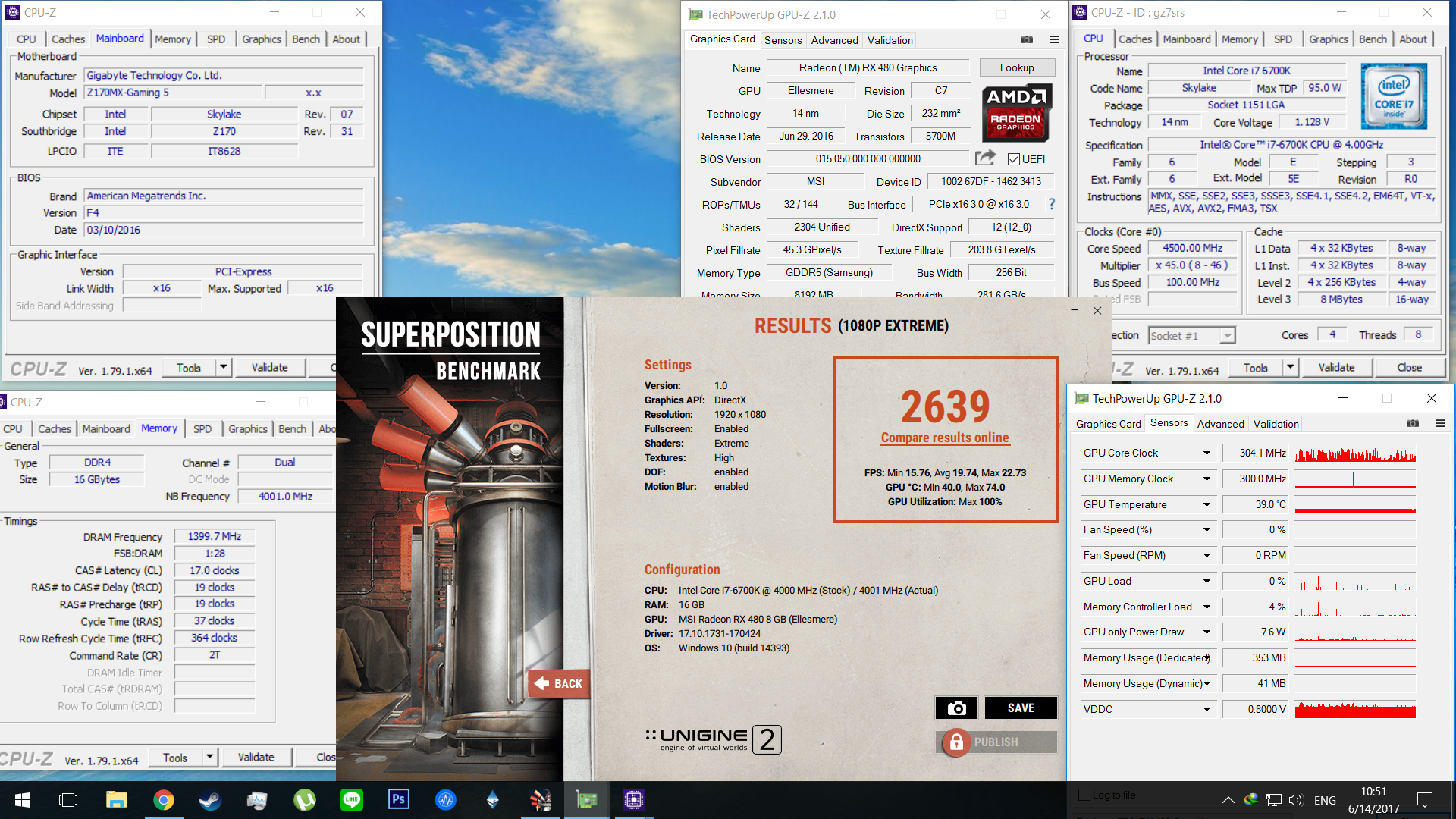
Task: Click Close button in CPU-Z gz7srs window
Action: point(1410,367)
